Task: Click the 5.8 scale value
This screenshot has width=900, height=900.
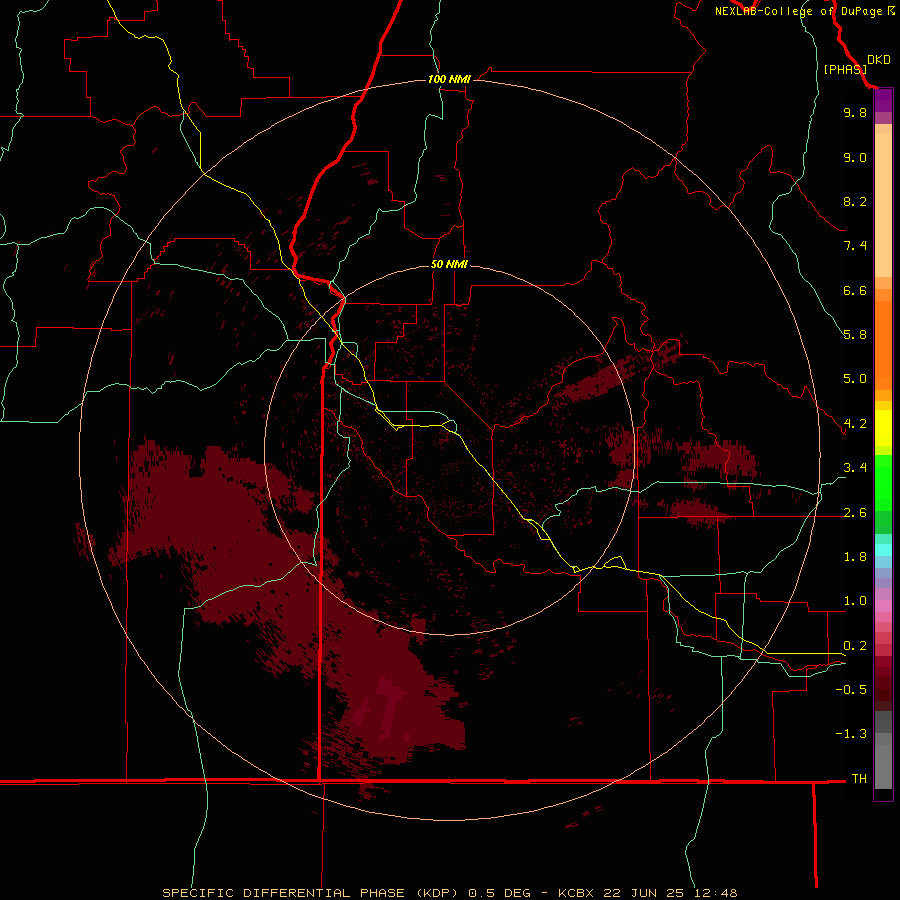Action: pos(855,335)
